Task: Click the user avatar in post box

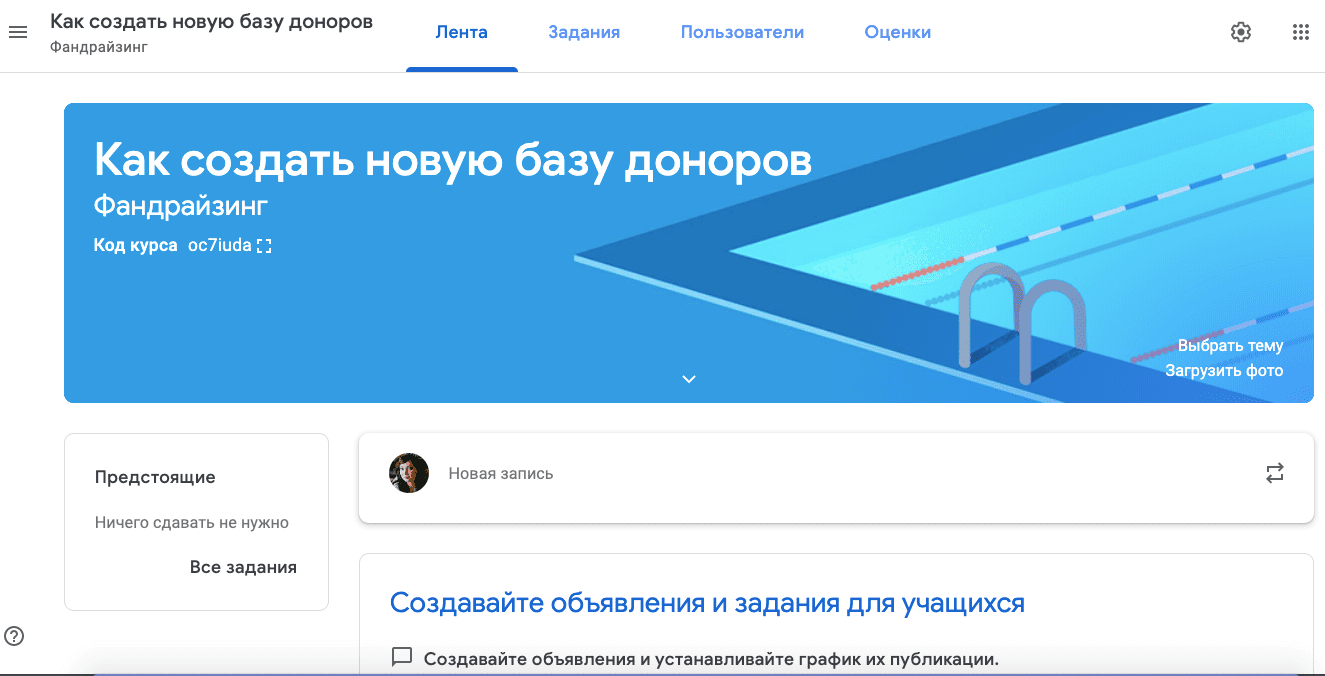Action: [x=409, y=473]
